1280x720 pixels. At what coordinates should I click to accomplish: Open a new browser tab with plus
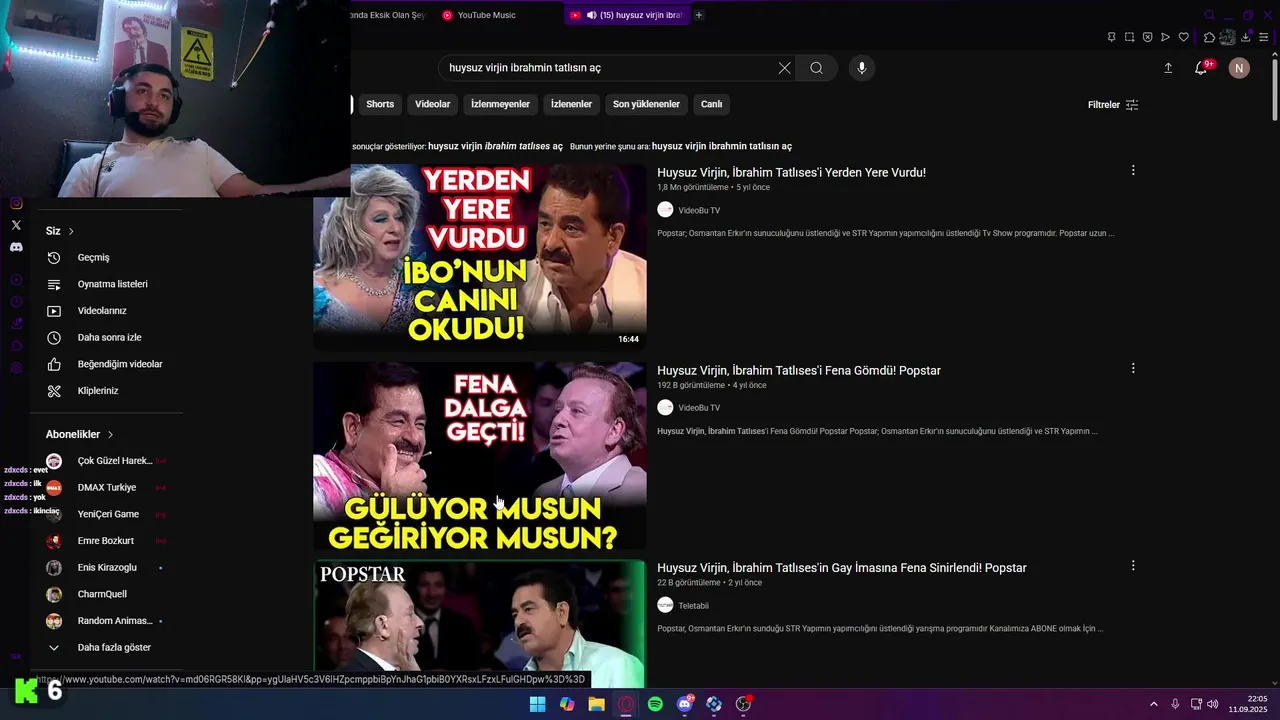coord(699,15)
